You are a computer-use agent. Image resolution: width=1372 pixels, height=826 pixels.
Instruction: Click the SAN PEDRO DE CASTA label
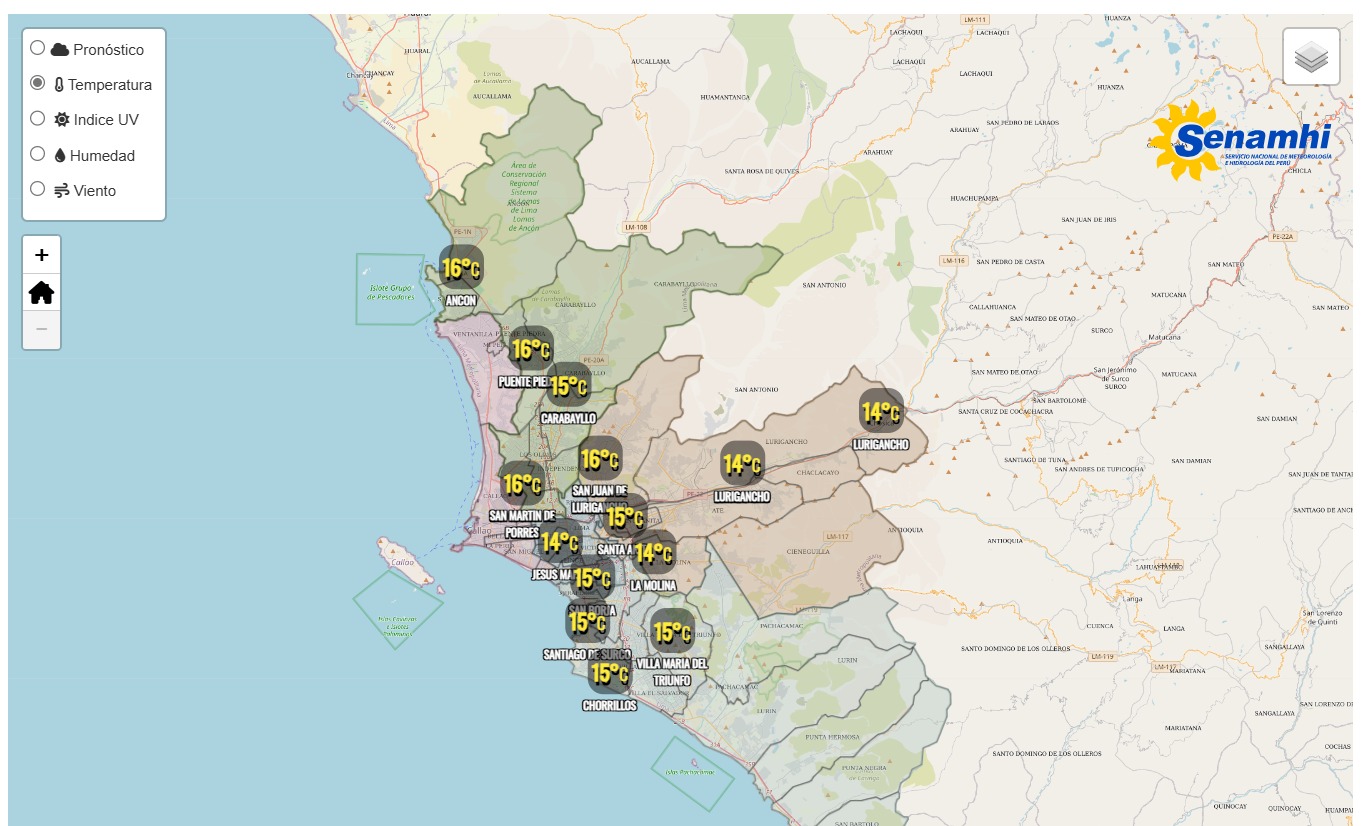tap(1010, 262)
